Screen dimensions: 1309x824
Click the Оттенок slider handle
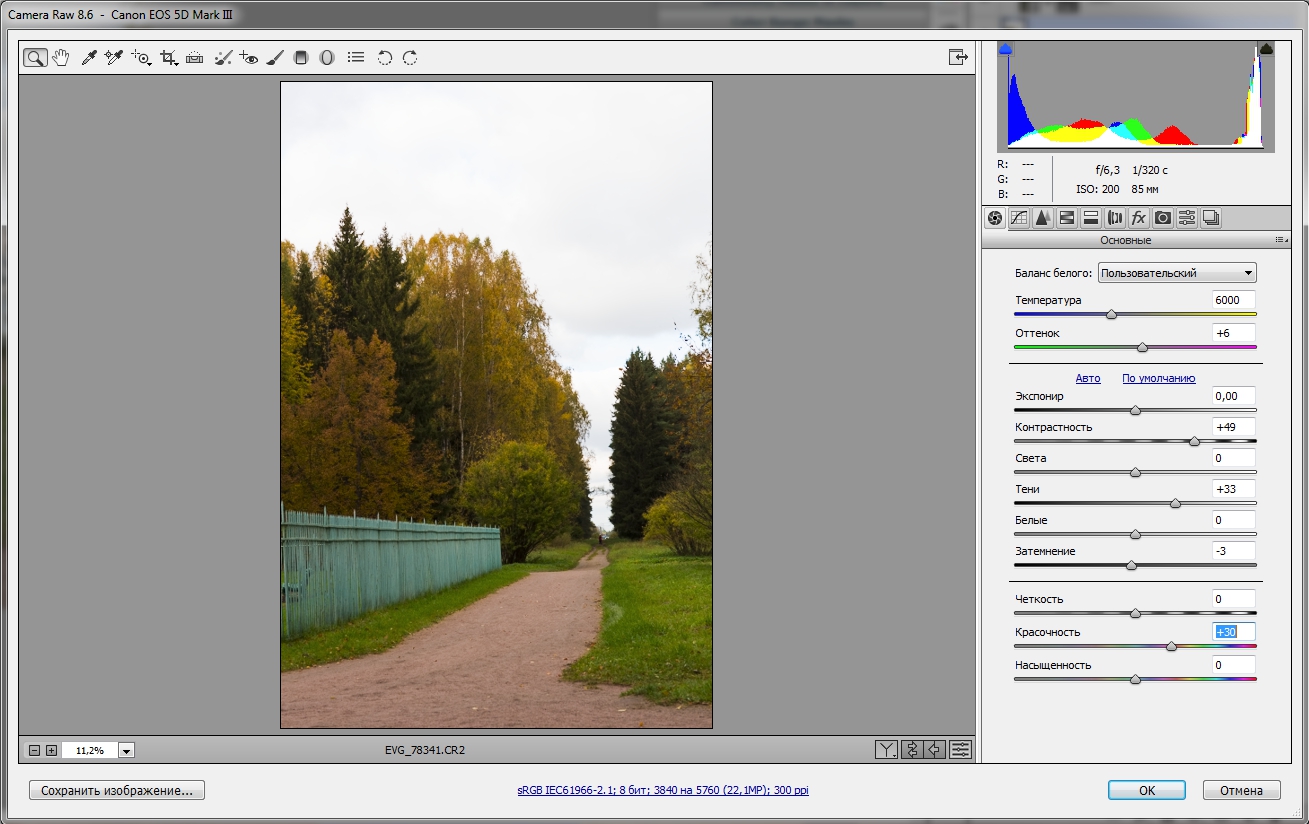point(1142,347)
